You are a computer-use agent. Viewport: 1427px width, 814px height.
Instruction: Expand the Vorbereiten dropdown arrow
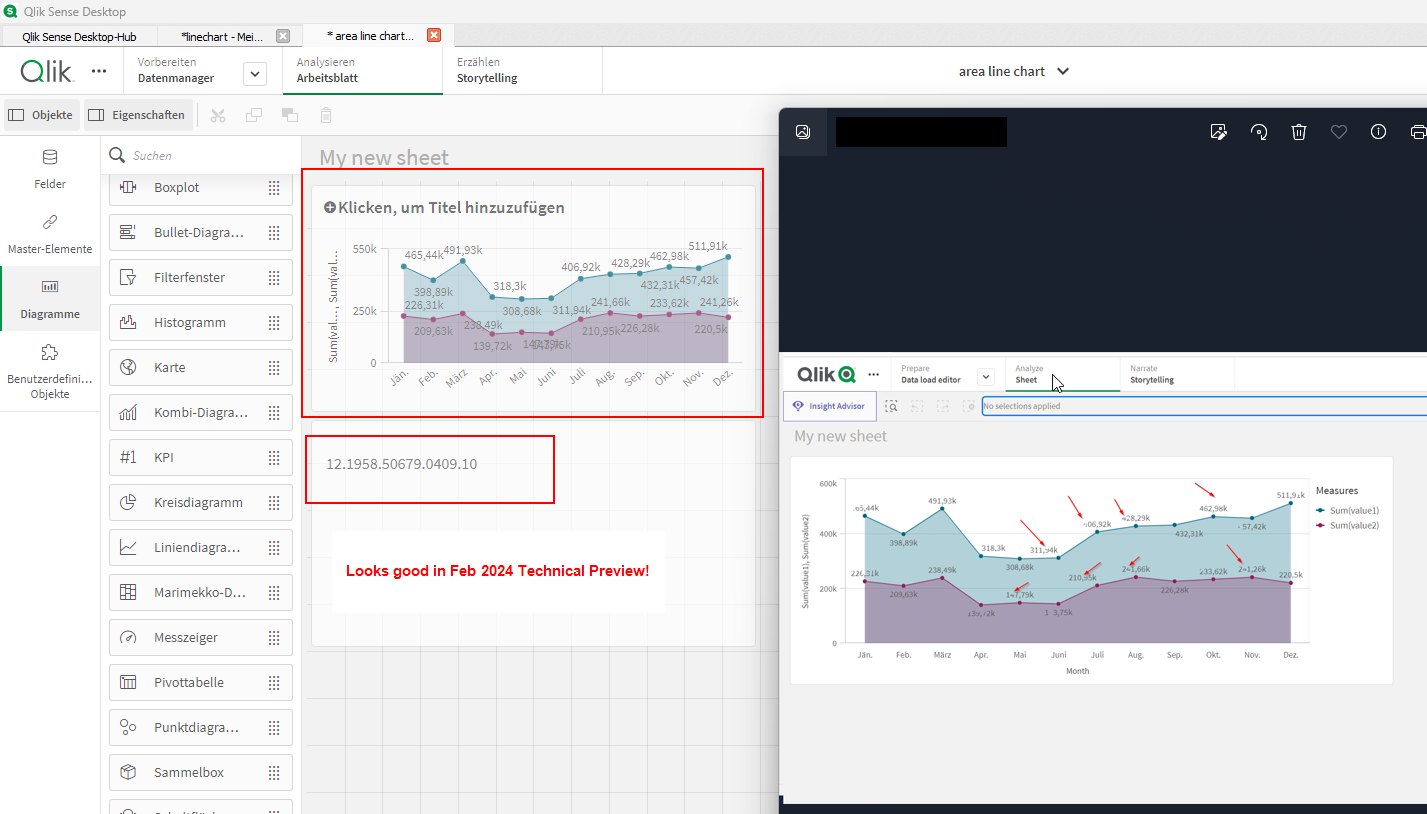(x=255, y=74)
